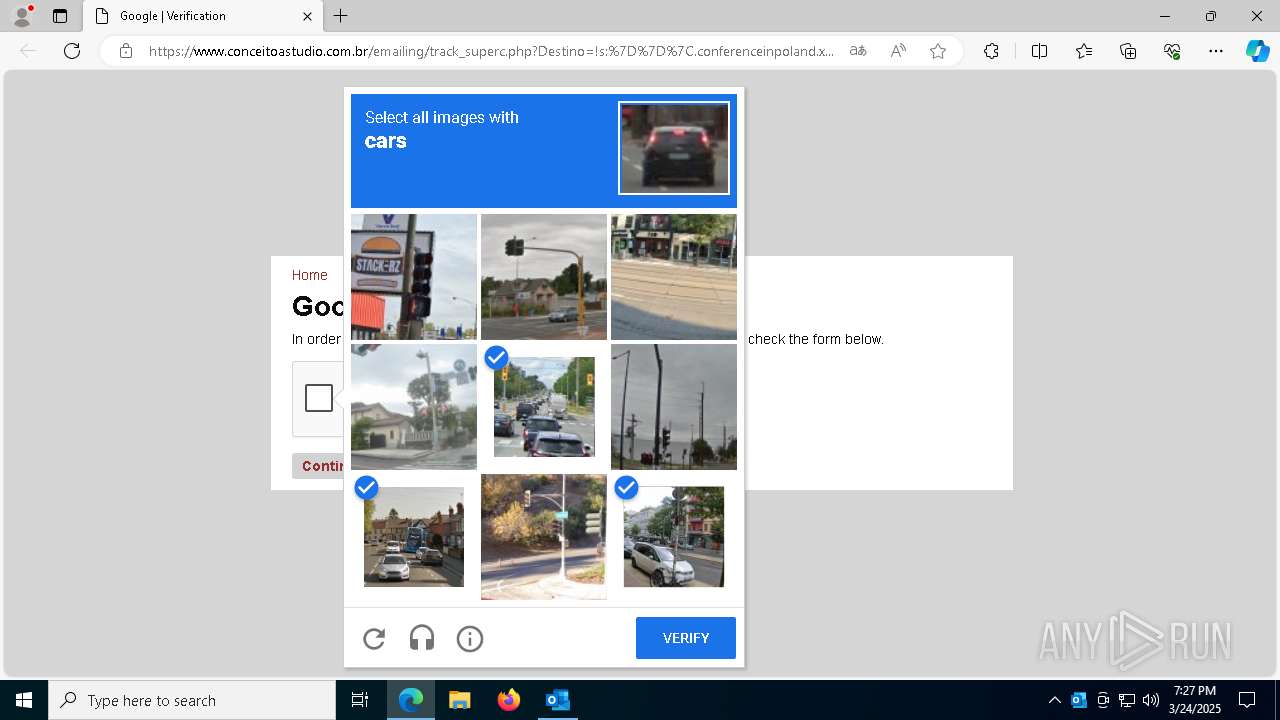Open Browser essentials
This screenshot has height=720, width=1280.
[1172, 51]
